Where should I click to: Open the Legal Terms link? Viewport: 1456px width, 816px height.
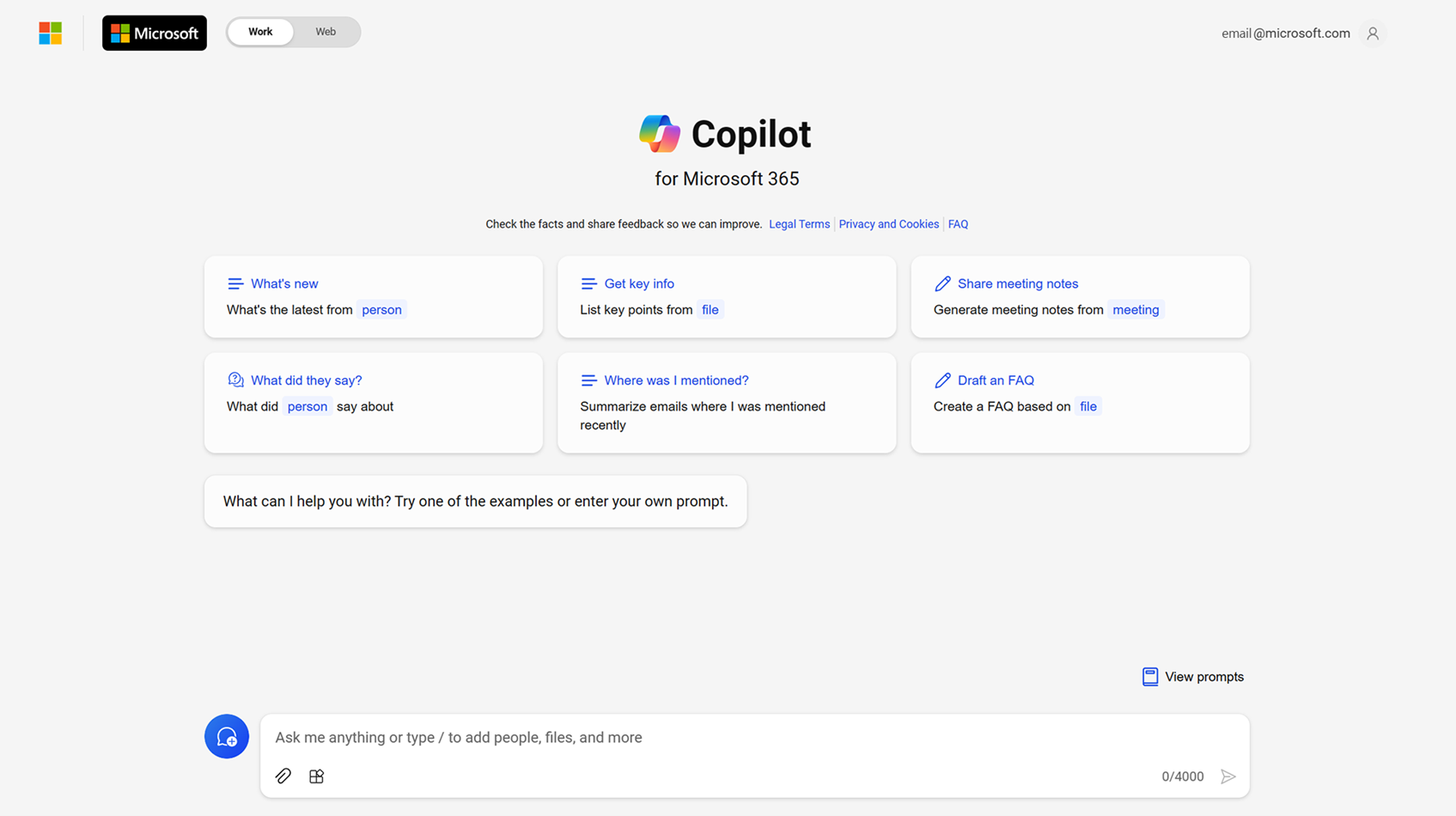tap(799, 223)
